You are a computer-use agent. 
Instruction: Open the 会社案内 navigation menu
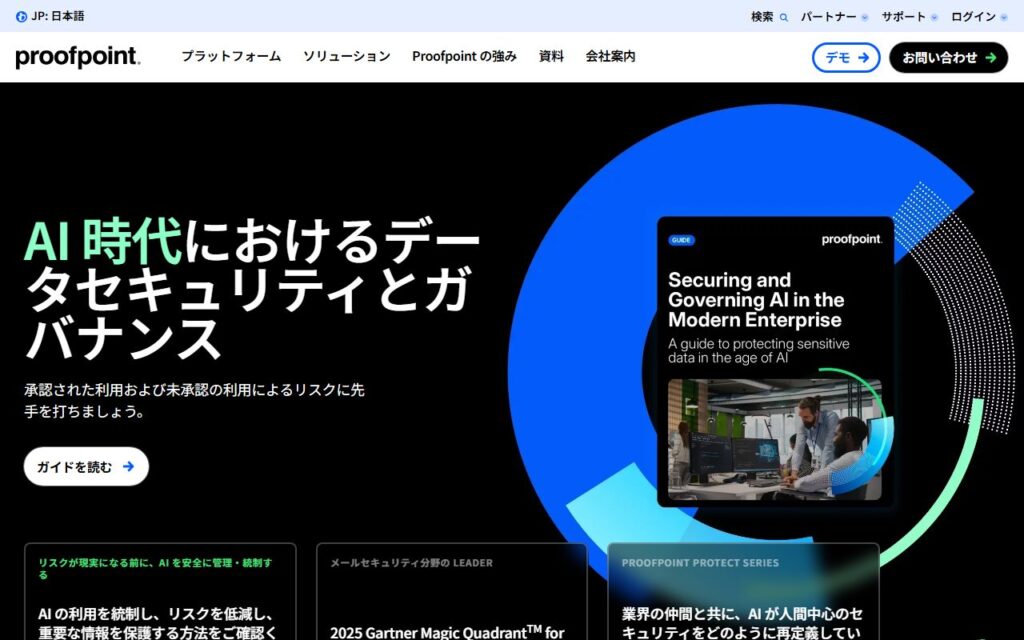coord(610,56)
